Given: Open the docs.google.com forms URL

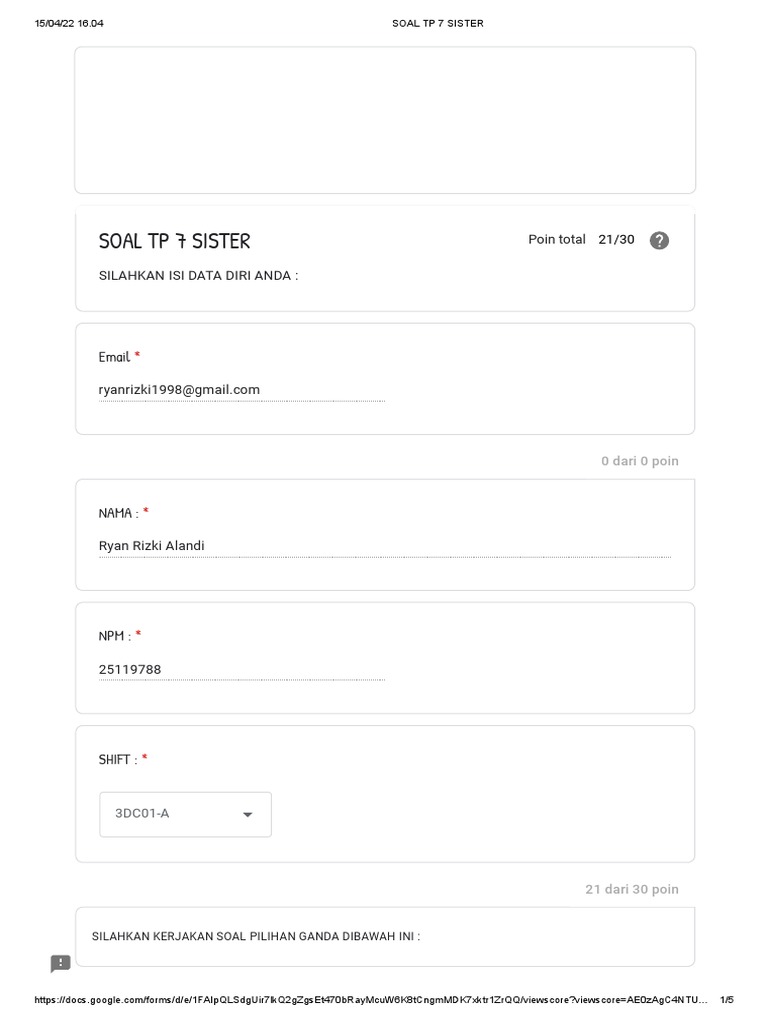Looking at the screenshot, I should click(370, 1000).
